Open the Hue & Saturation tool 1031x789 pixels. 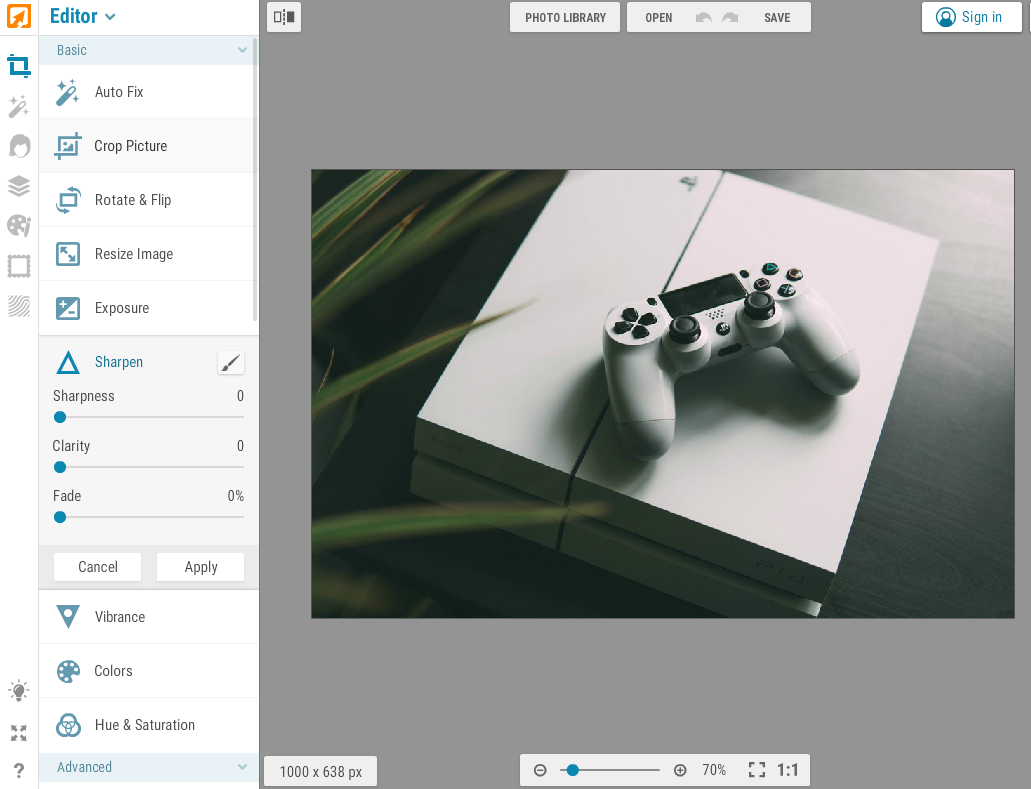click(149, 725)
